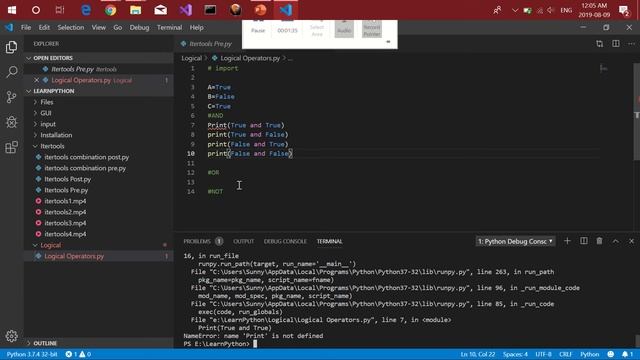The width and height of the screenshot is (640, 360).
Task: Open the Debug view bug icon
Action: [11, 122]
